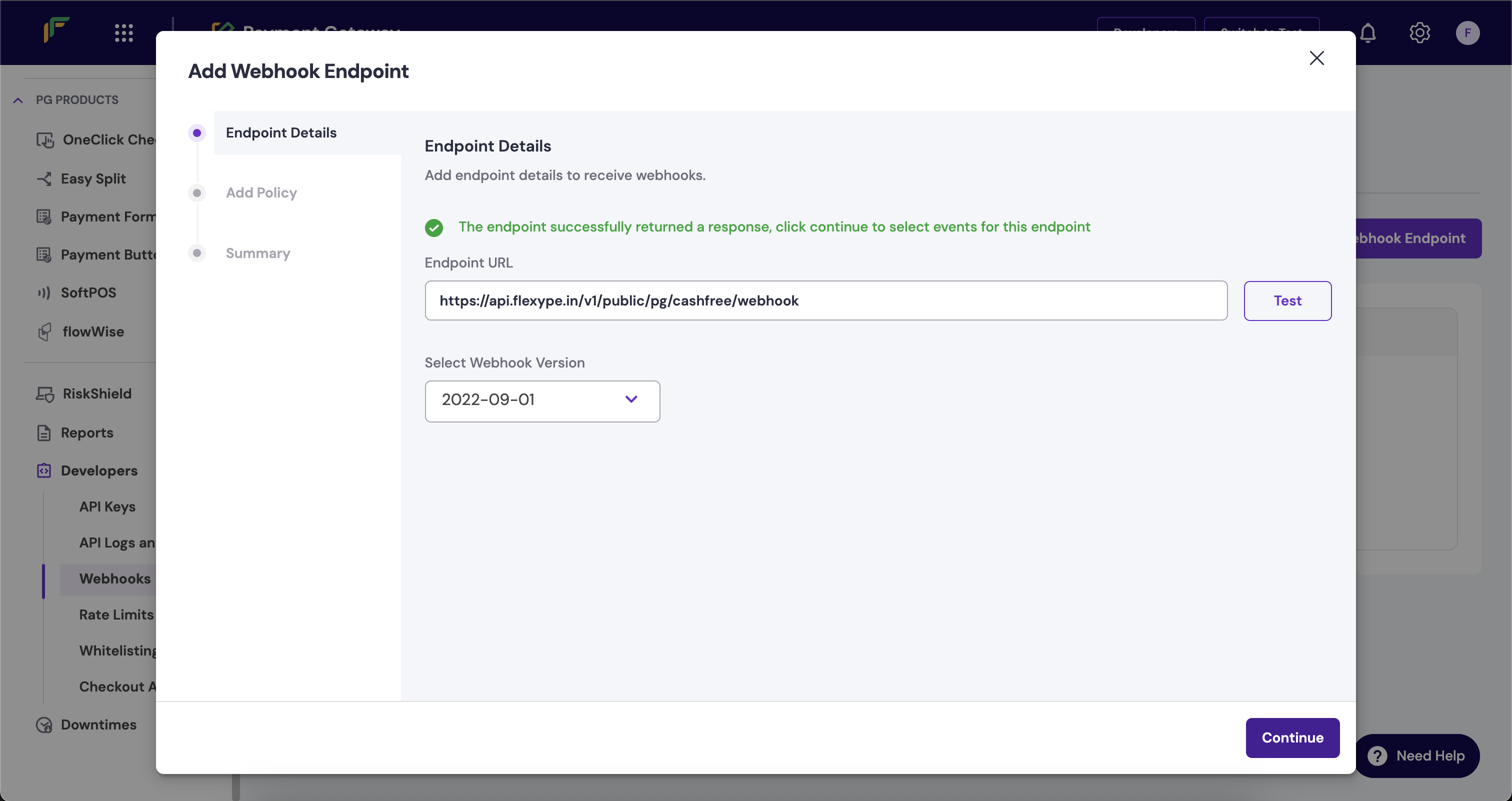Click into the Endpoint URL field
Viewport: 1512px width, 801px height.
(825, 301)
